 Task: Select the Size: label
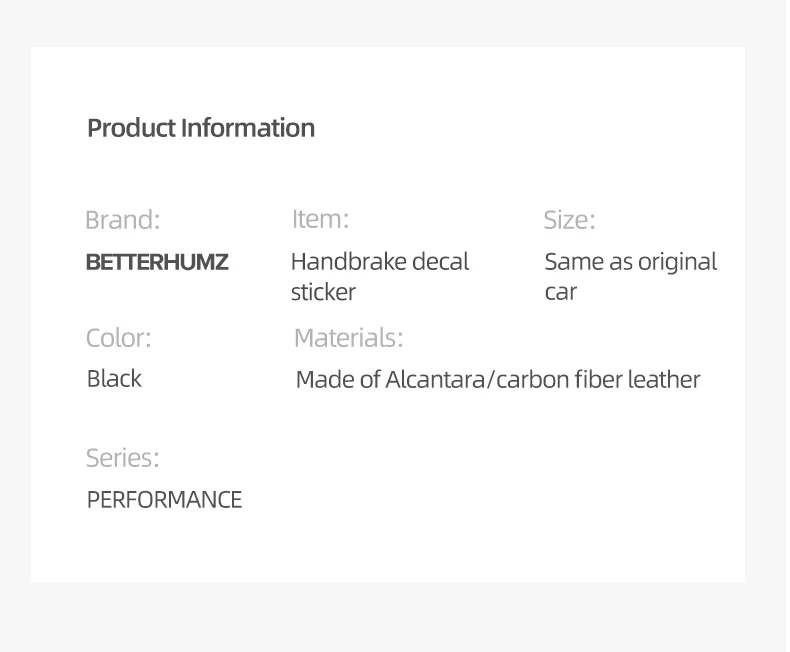[x=569, y=220]
